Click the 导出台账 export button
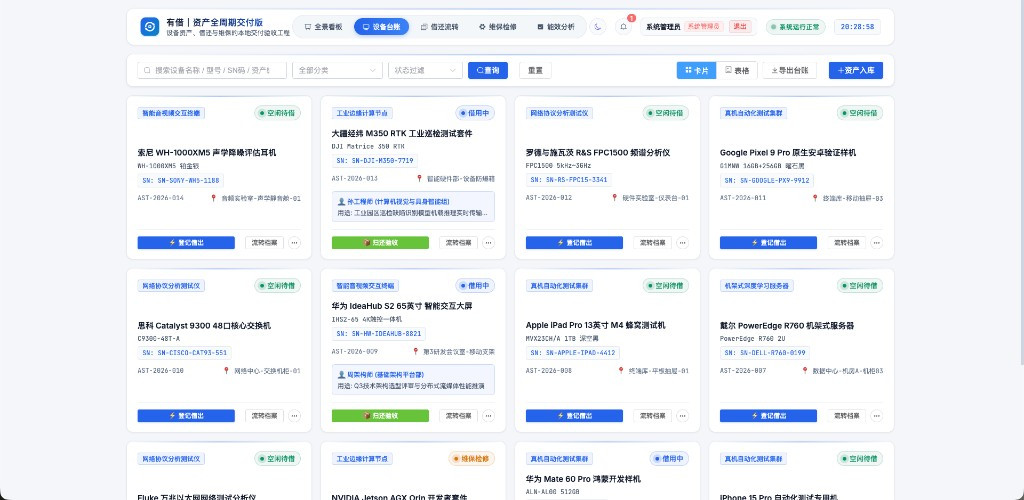 [790, 70]
